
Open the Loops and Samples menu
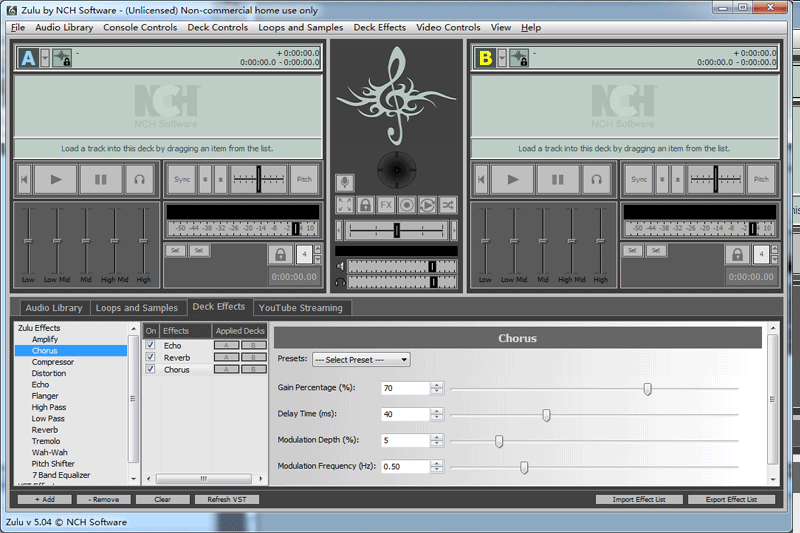tap(301, 28)
